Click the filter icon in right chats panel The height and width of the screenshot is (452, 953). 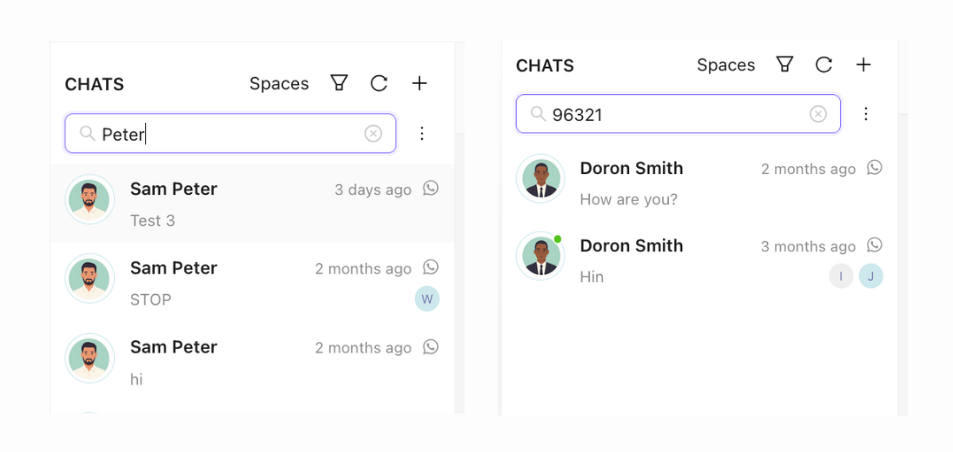785,65
